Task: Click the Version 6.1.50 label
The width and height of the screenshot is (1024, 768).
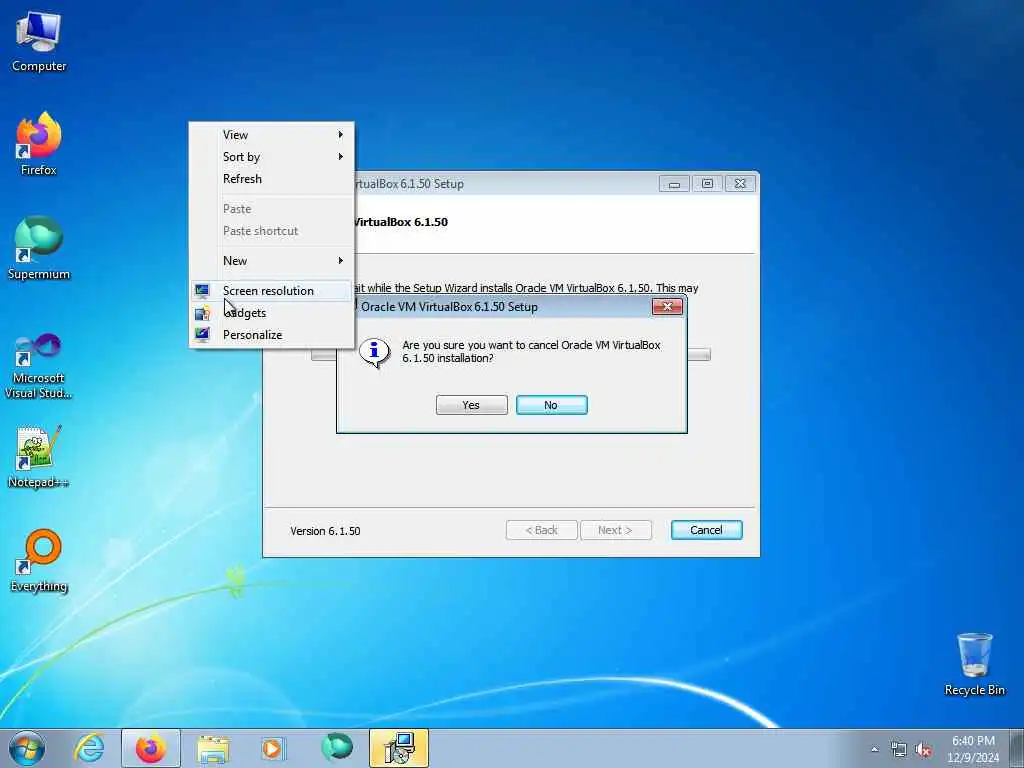Action: pos(325,531)
